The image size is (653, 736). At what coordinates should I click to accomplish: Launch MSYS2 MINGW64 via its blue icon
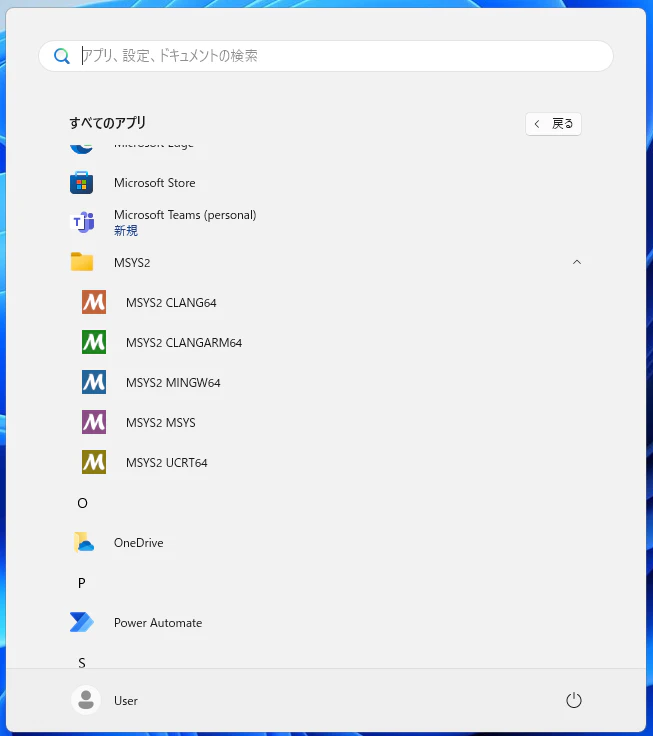tap(94, 382)
